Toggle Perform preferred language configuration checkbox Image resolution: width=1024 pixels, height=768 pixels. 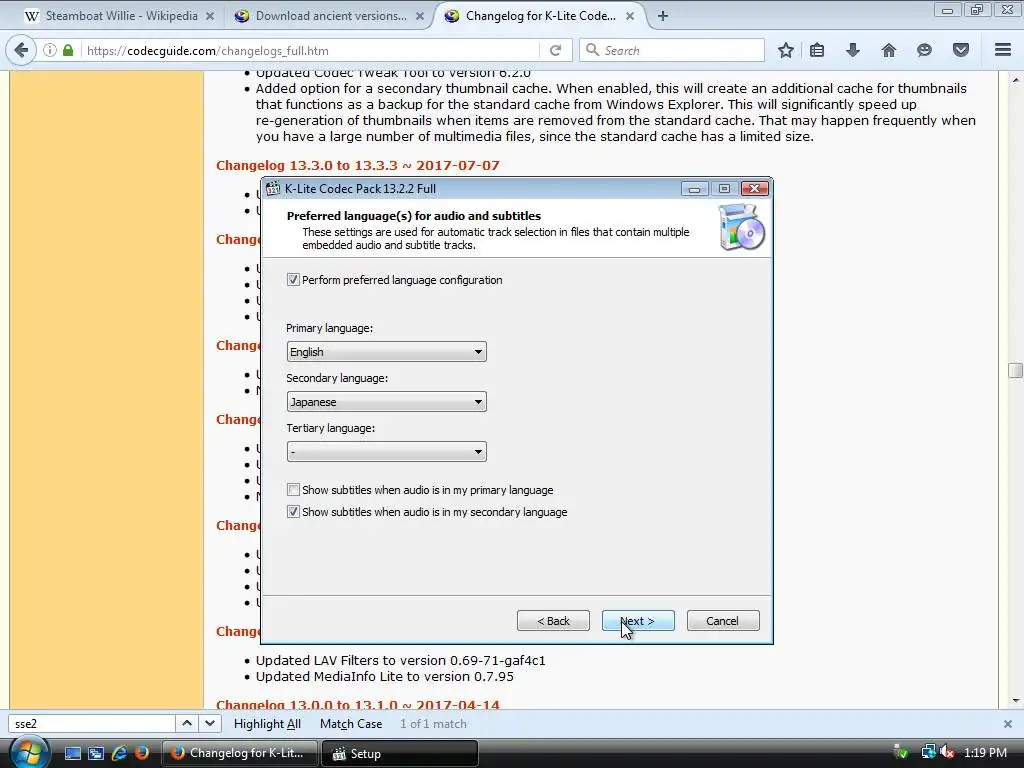coord(293,280)
